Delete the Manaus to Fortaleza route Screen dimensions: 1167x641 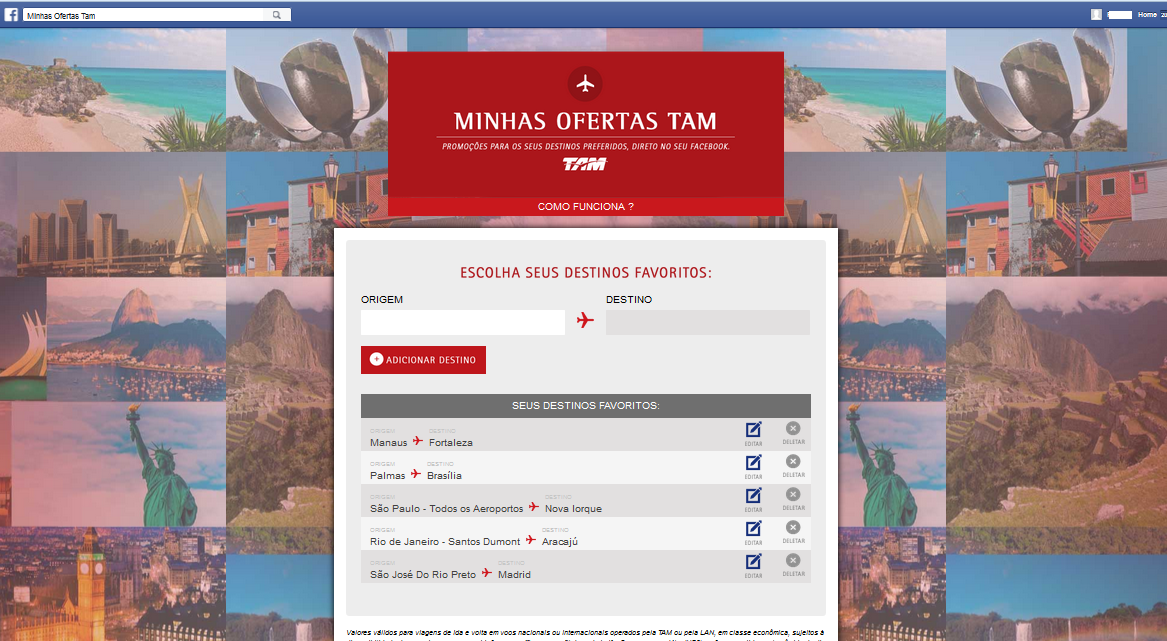[x=793, y=431]
